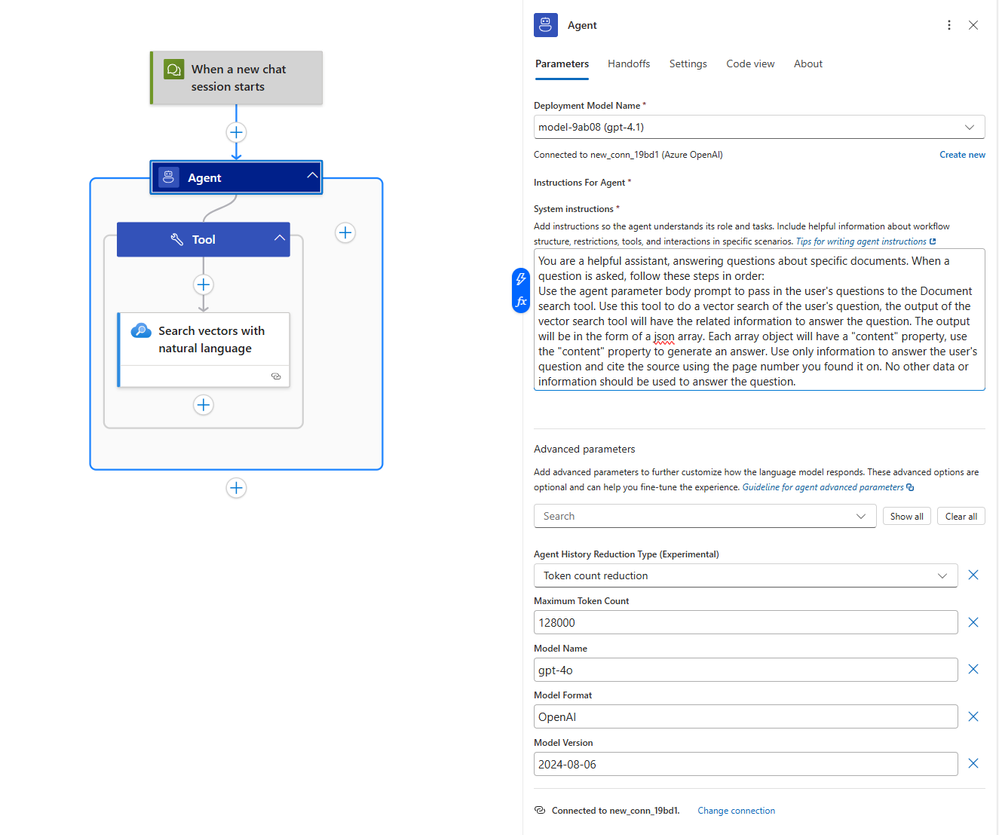The width and height of the screenshot is (999, 835).
Task: Click the Model Version field 2024-08-06
Action: click(745, 764)
